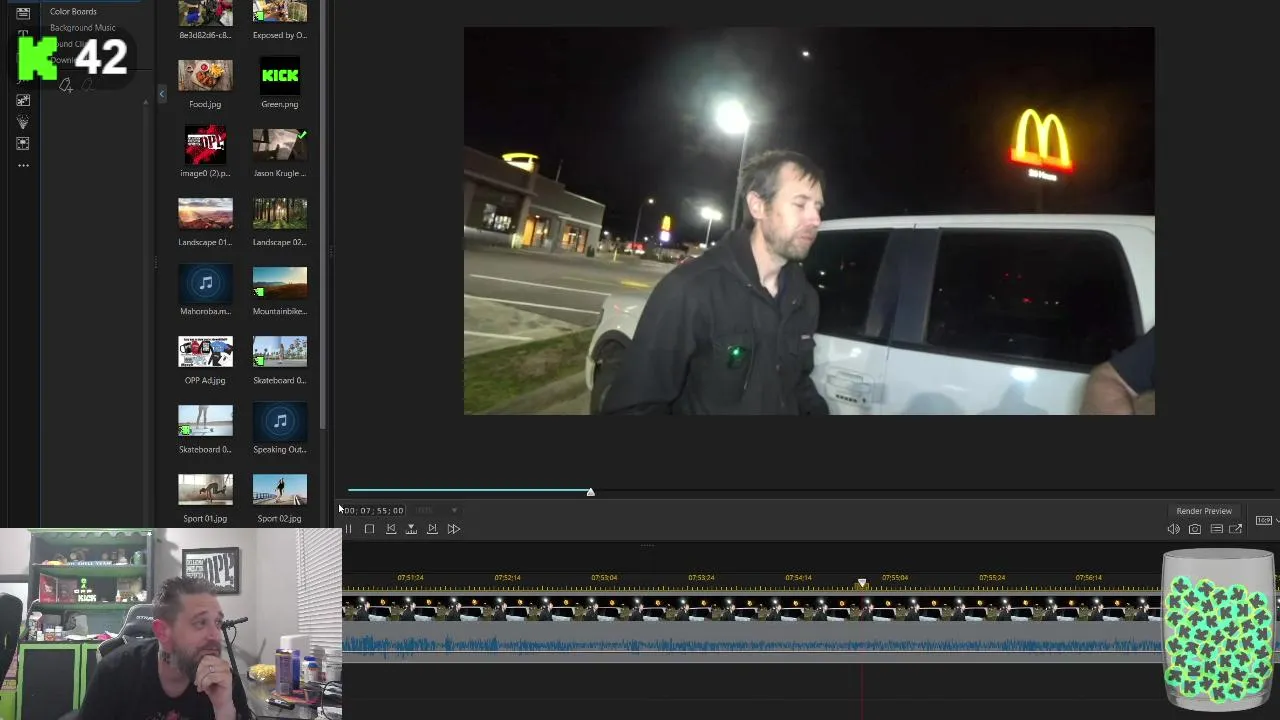Image resolution: width=1280 pixels, height=720 pixels.
Task: Select the Sport 02.jpg thumbnail
Action: pyautogui.click(x=280, y=490)
